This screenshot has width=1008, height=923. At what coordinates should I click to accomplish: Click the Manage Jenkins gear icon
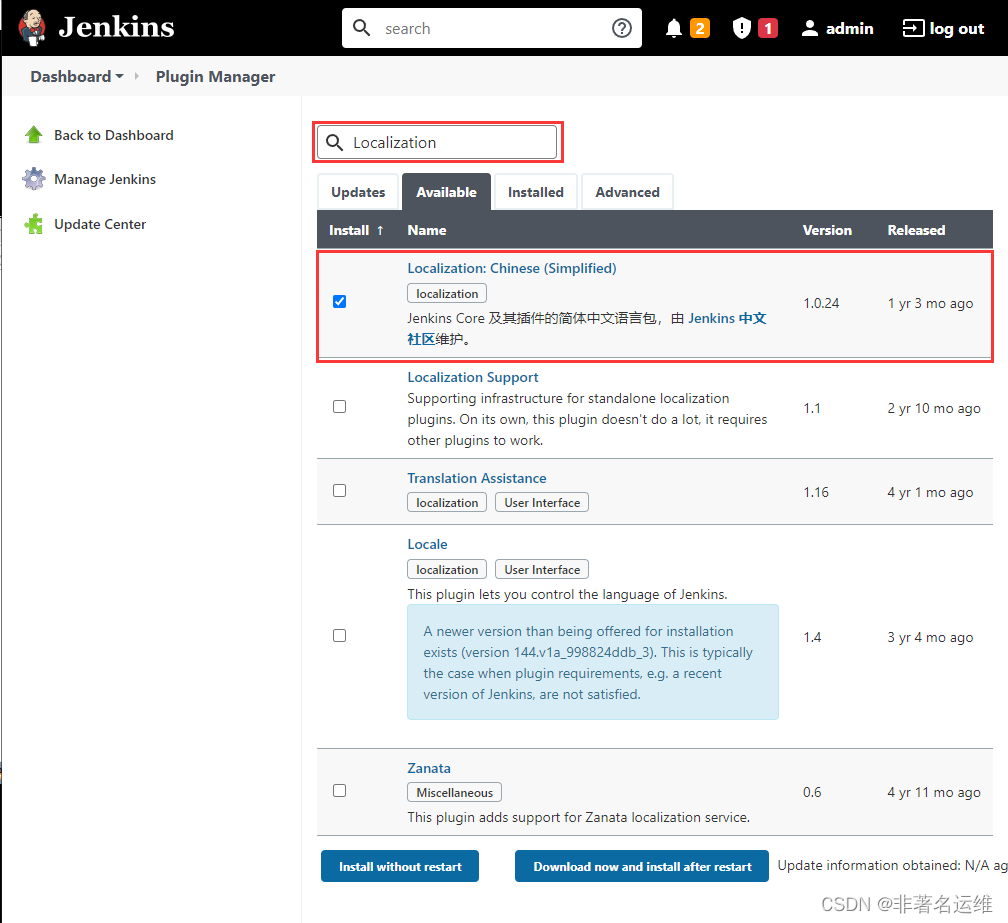[33, 179]
